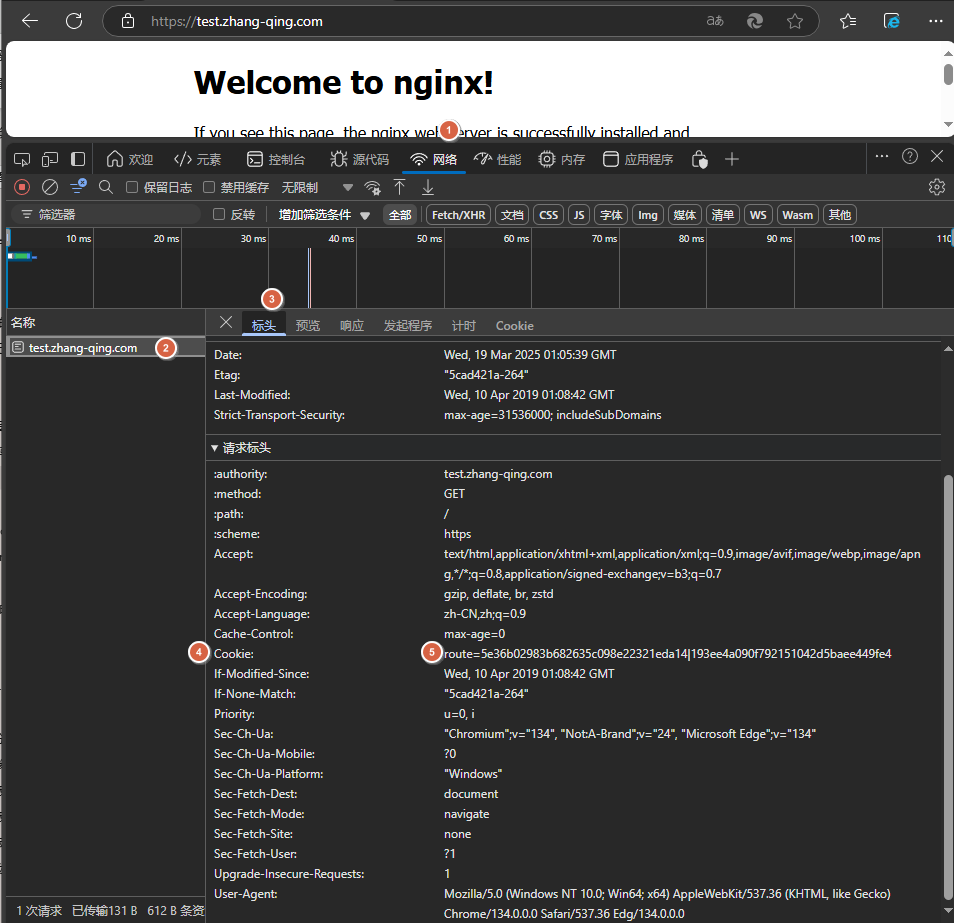Open DevTools customize ellipsis menu
The image size is (954, 923).
click(x=882, y=156)
